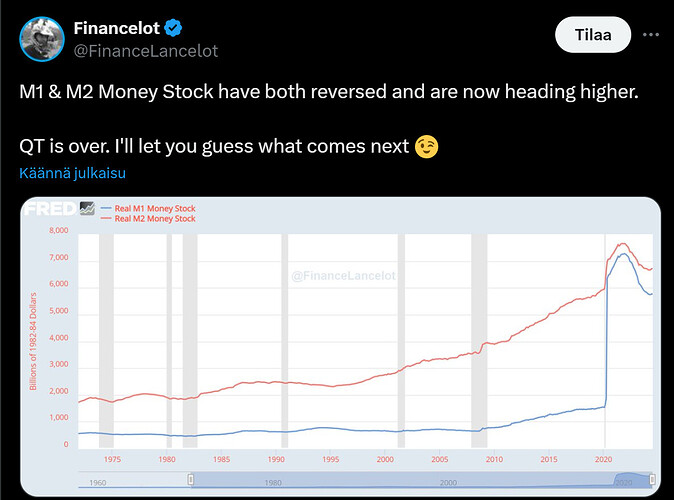Image resolution: width=674 pixels, height=500 pixels.
Task: Open the embedded FRED chart image
Action: [340, 347]
